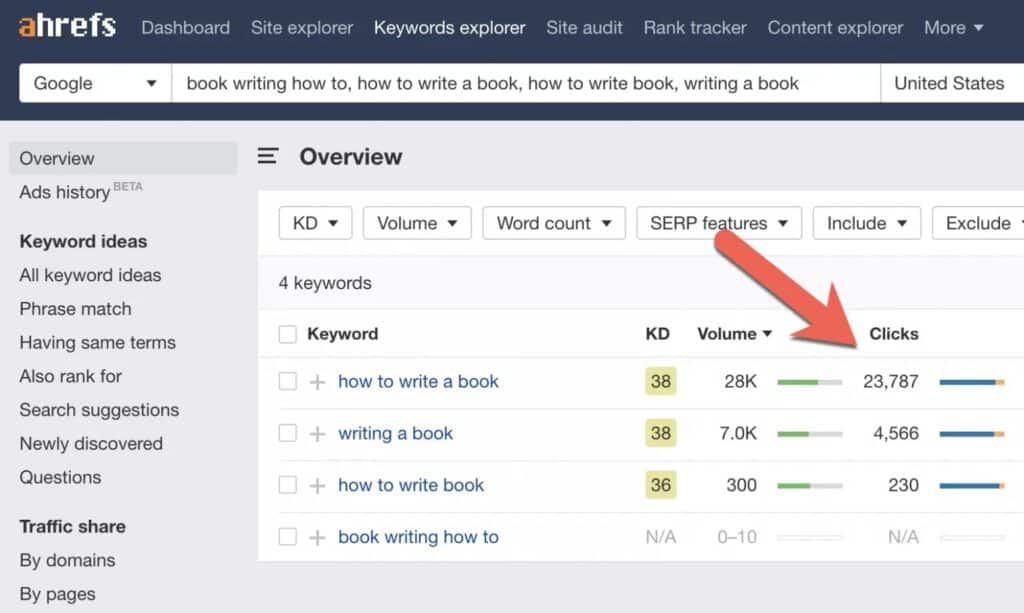
Task: Open Questions in the sidebar
Action: click(x=60, y=477)
